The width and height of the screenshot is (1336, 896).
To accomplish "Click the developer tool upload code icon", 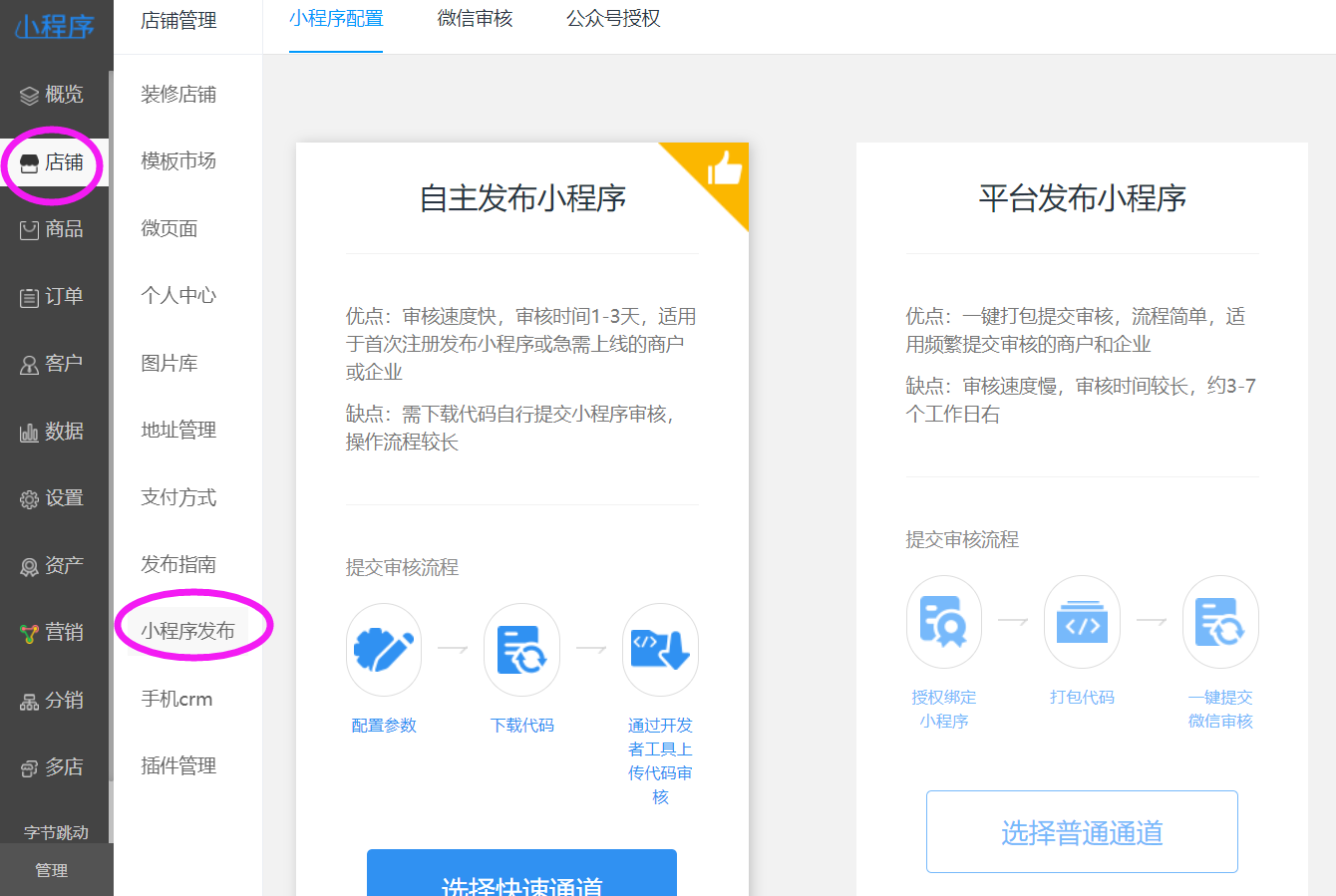I will (660, 650).
